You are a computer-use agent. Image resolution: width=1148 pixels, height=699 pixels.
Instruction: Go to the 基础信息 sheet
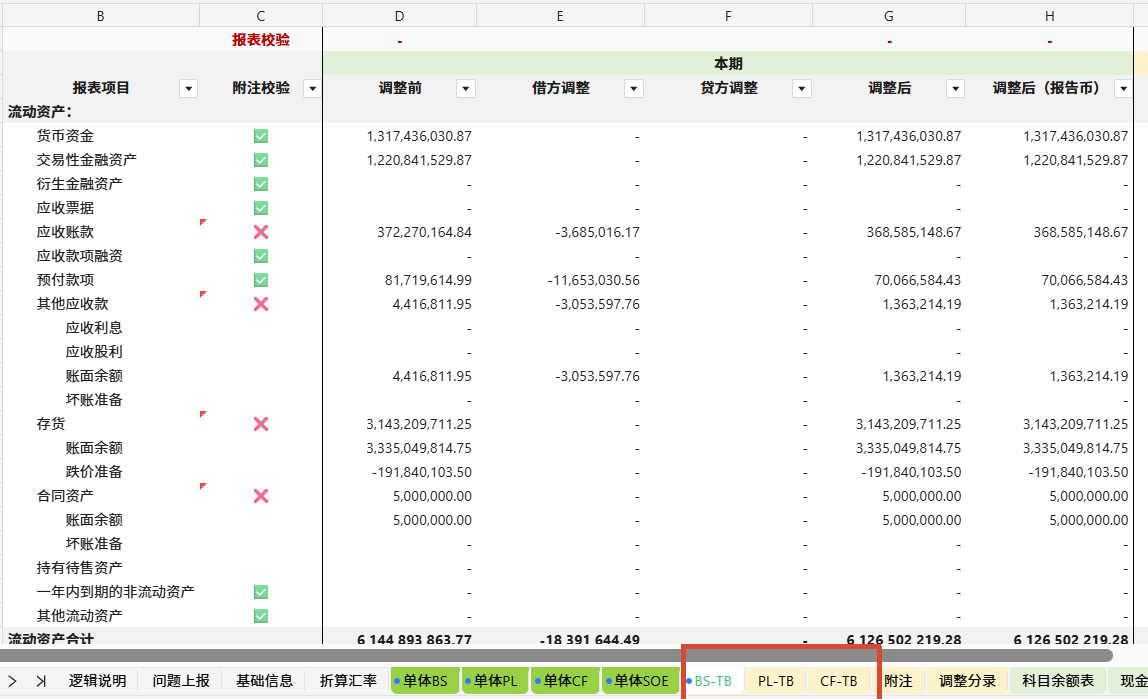pos(264,681)
